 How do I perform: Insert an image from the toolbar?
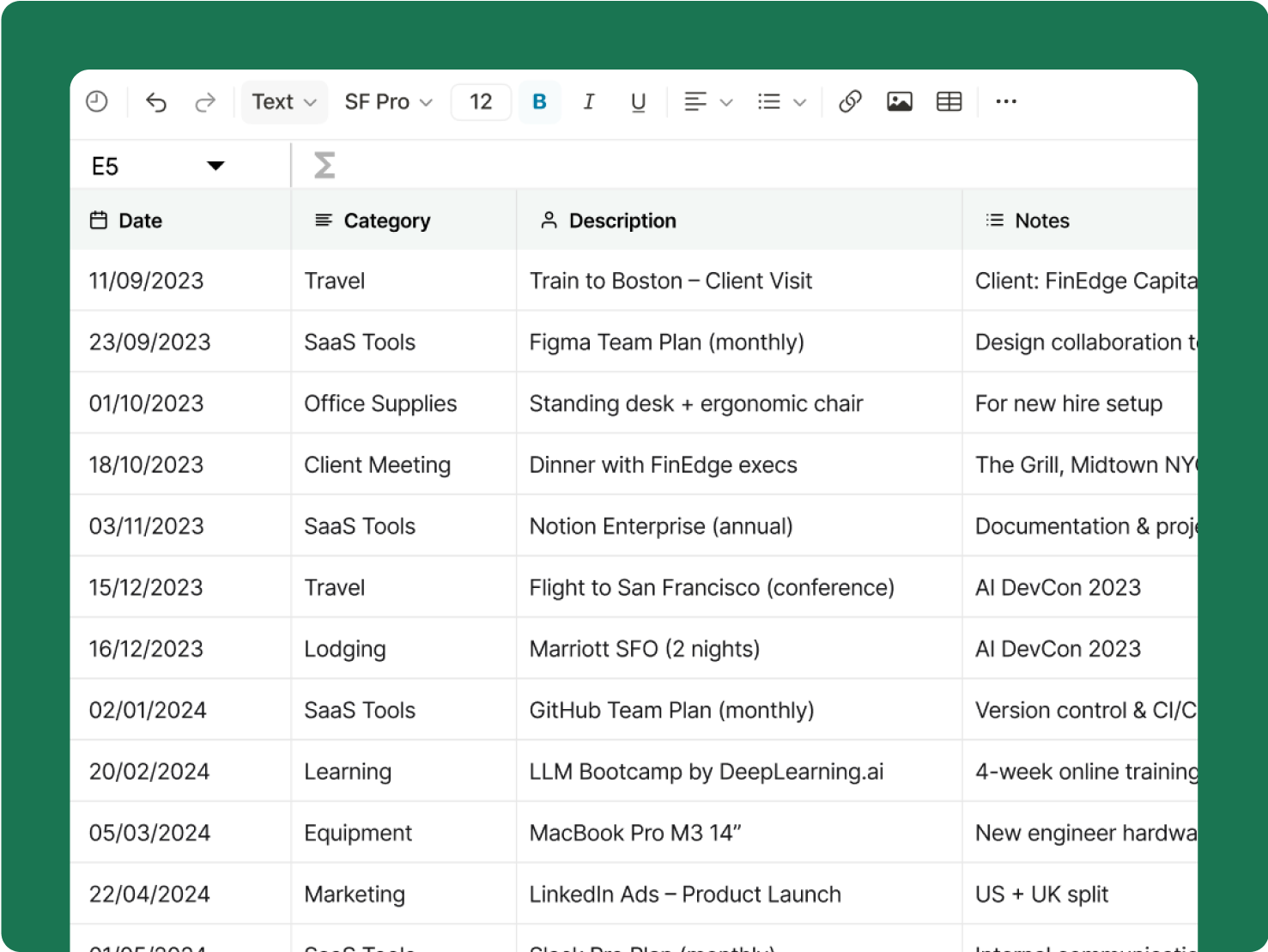tap(900, 102)
